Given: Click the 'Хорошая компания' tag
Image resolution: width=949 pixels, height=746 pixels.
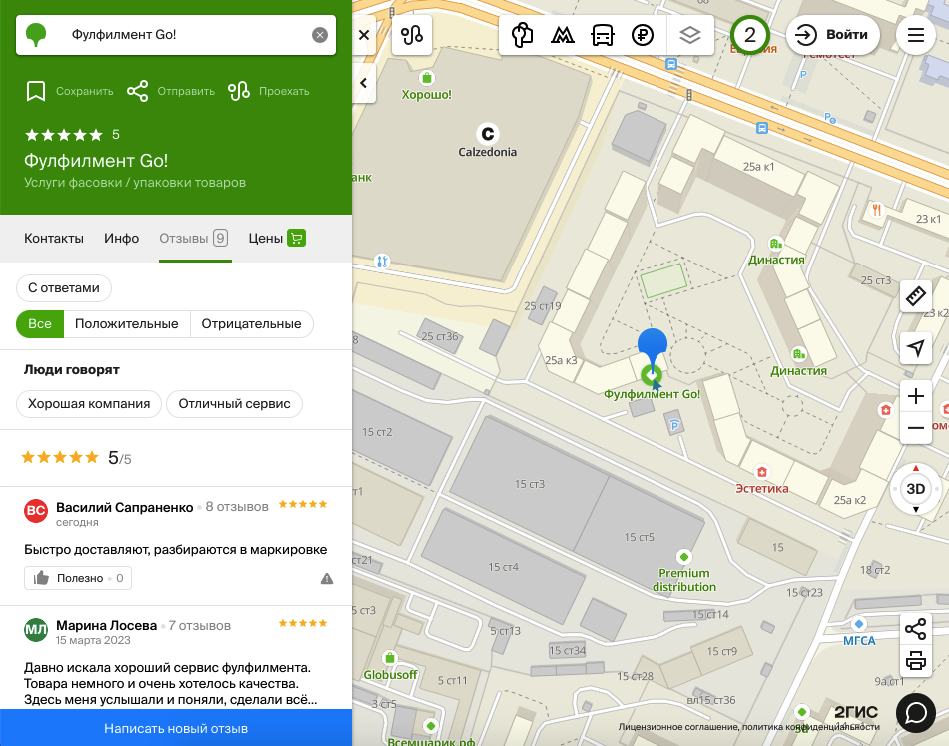Looking at the screenshot, I should click(89, 404).
